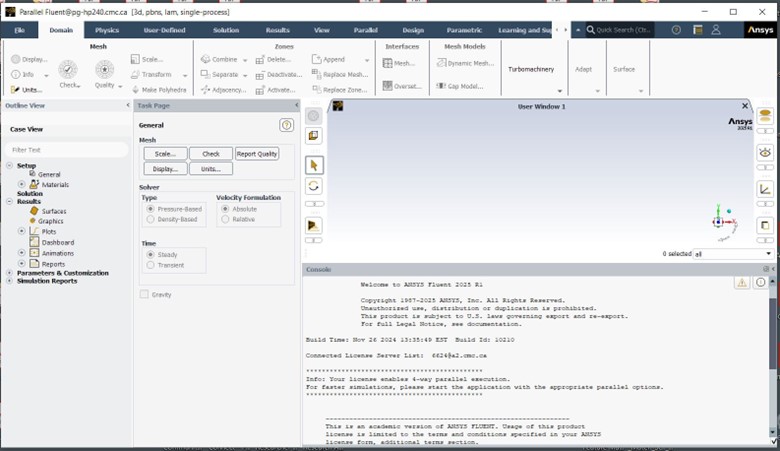Viewport: 780px width, 451px height.
Task: Open the help icon on General task page
Action: [x=286, y=125]
